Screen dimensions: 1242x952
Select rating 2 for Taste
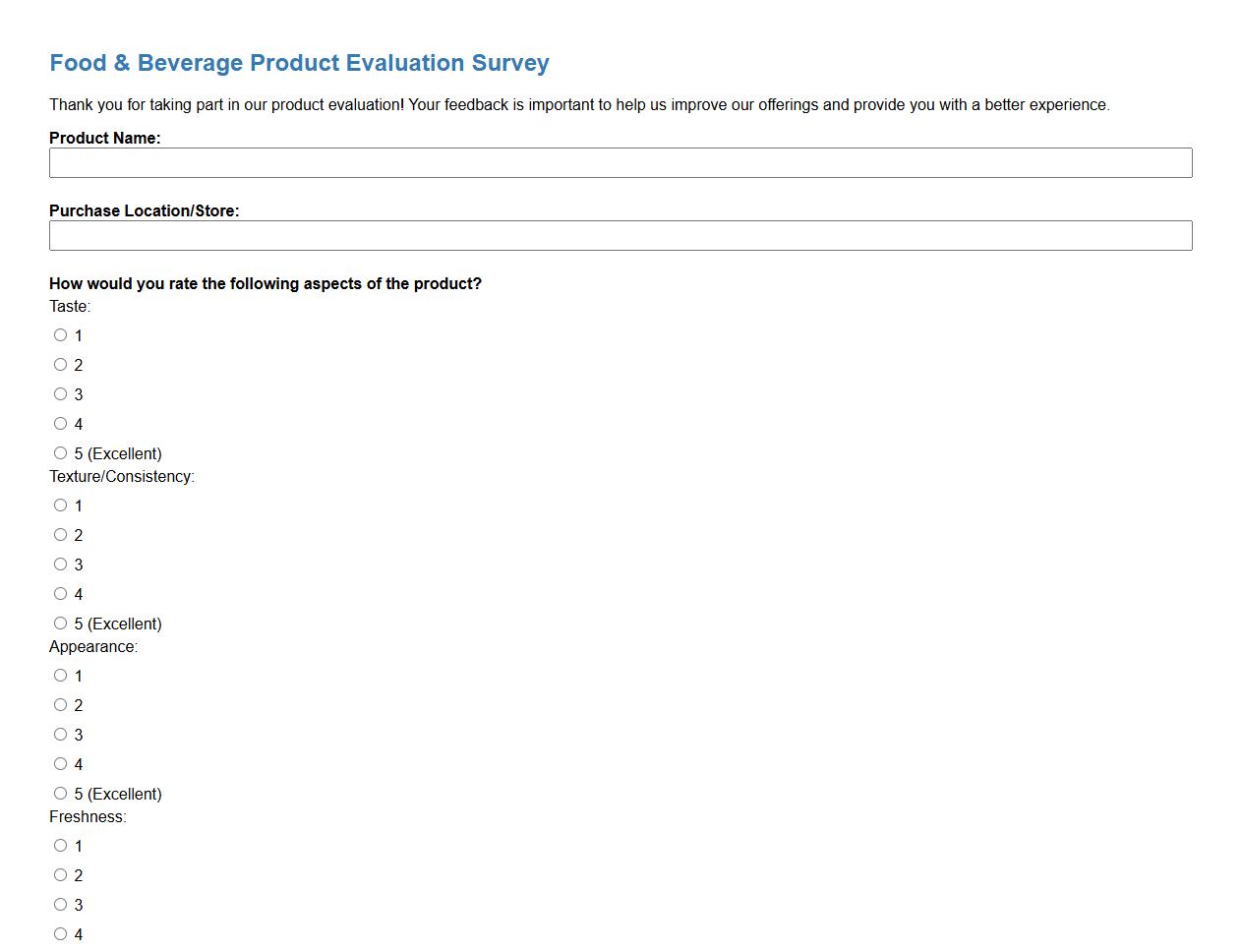tap(60, 364)
